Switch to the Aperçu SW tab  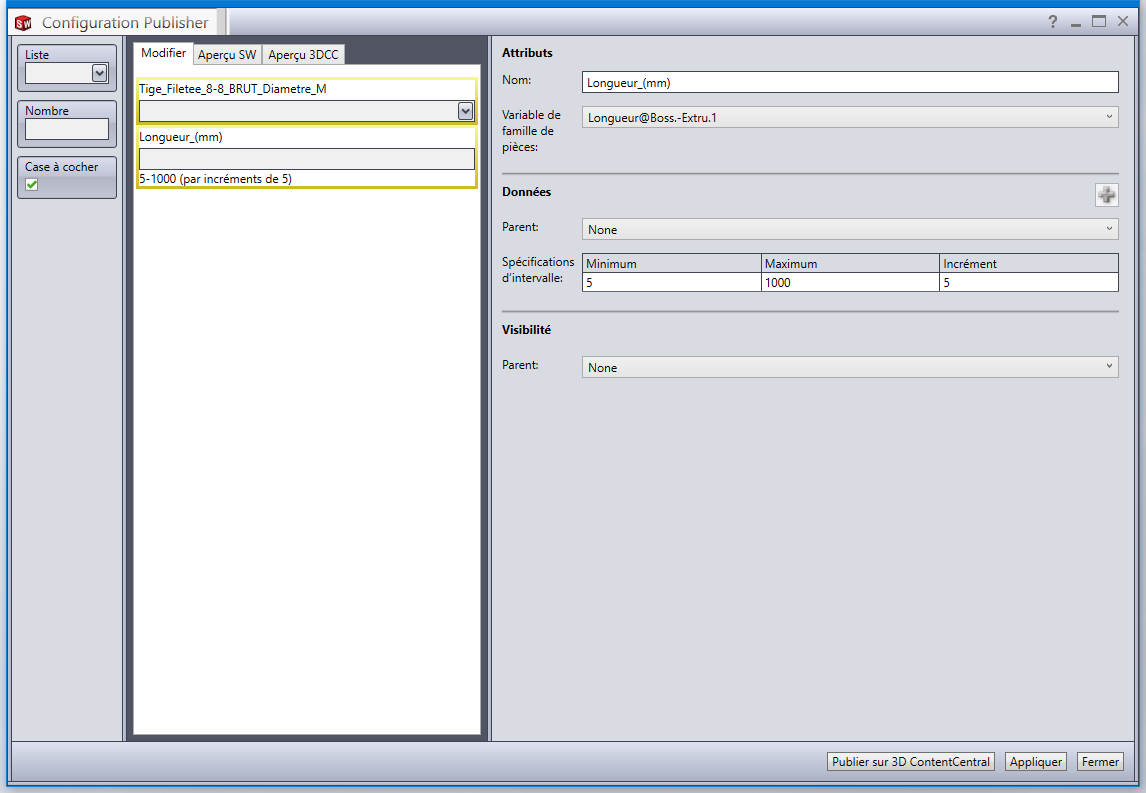227,54
